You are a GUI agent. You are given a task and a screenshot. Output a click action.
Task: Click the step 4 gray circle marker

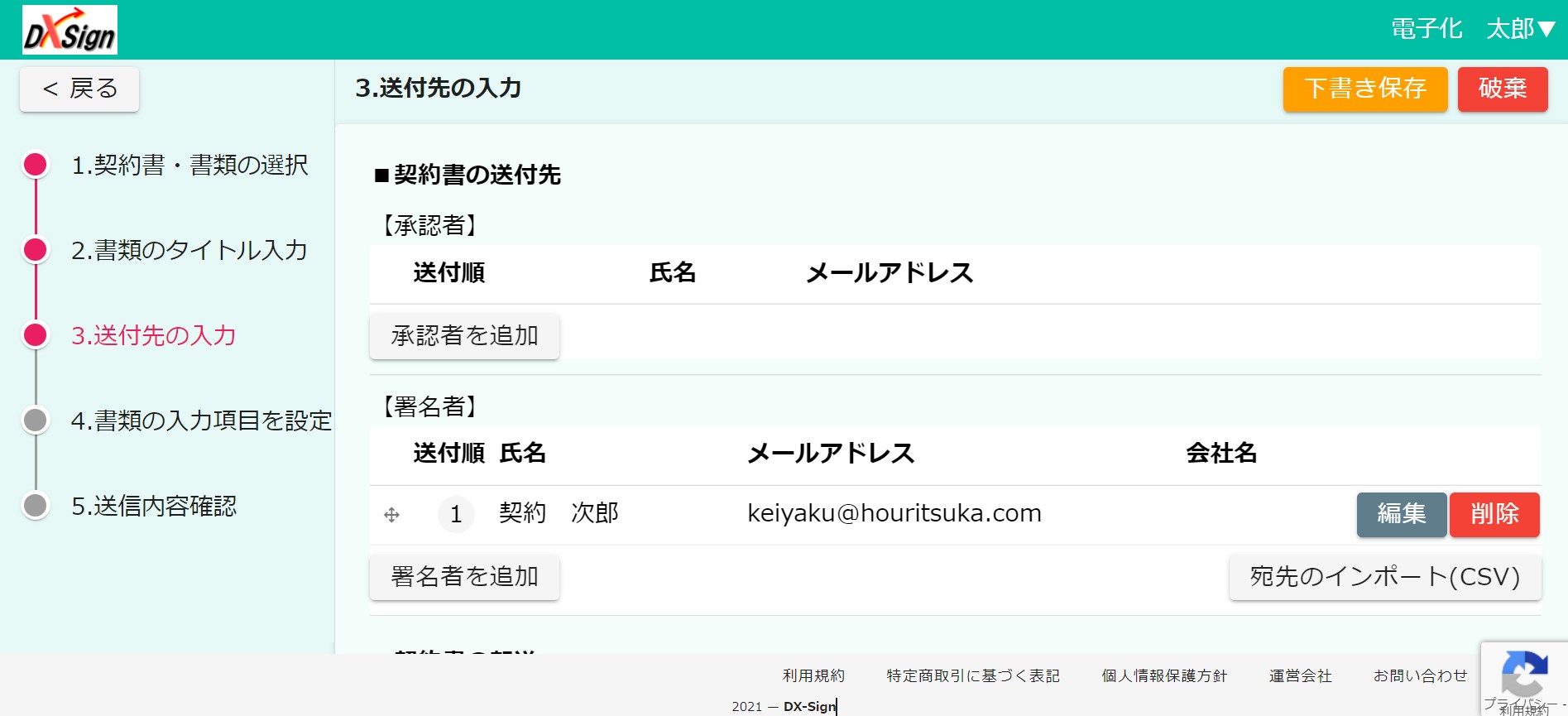(36, 420)
